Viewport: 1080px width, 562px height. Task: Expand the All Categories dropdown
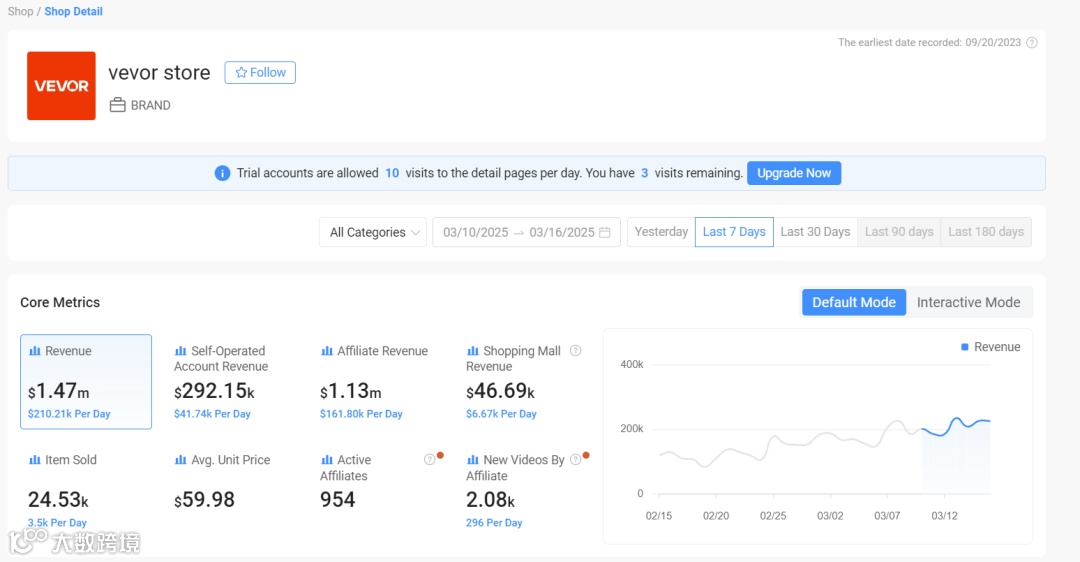pos(373,232)
